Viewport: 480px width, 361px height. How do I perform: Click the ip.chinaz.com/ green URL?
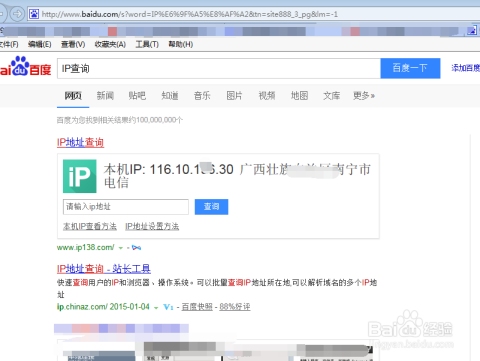[82, 307]
